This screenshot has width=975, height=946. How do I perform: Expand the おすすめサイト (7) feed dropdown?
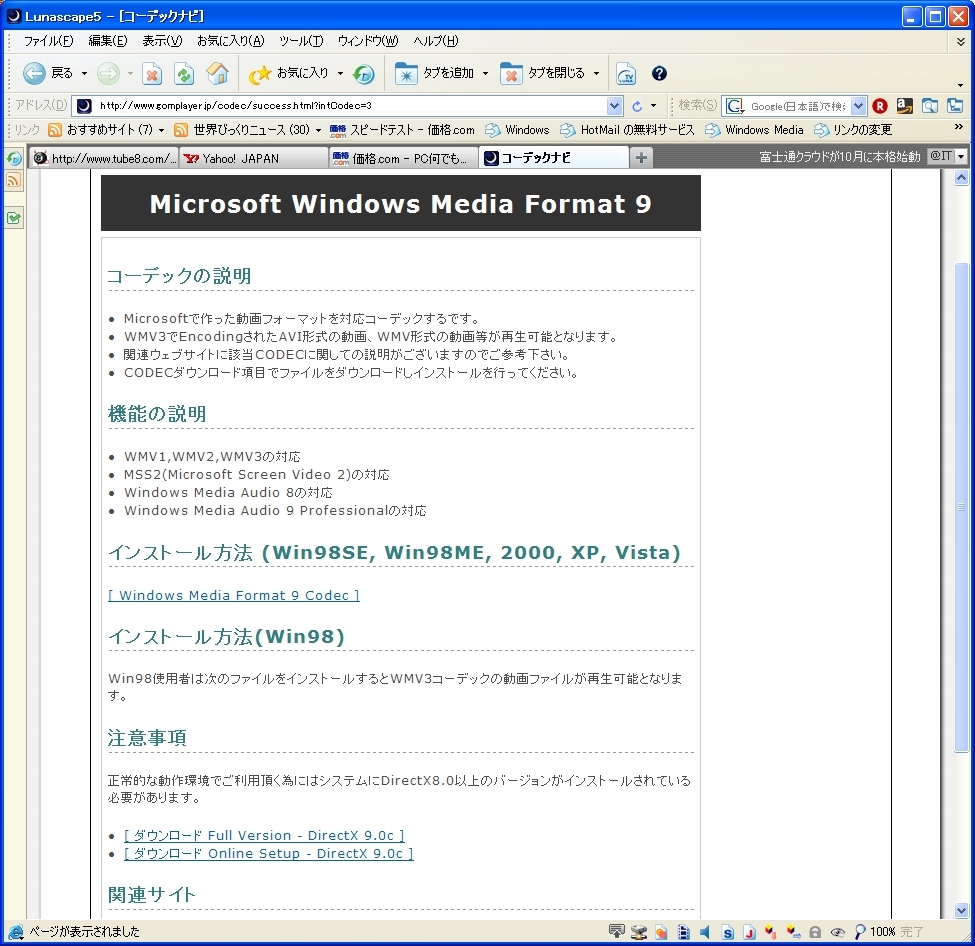click(161, 131)
